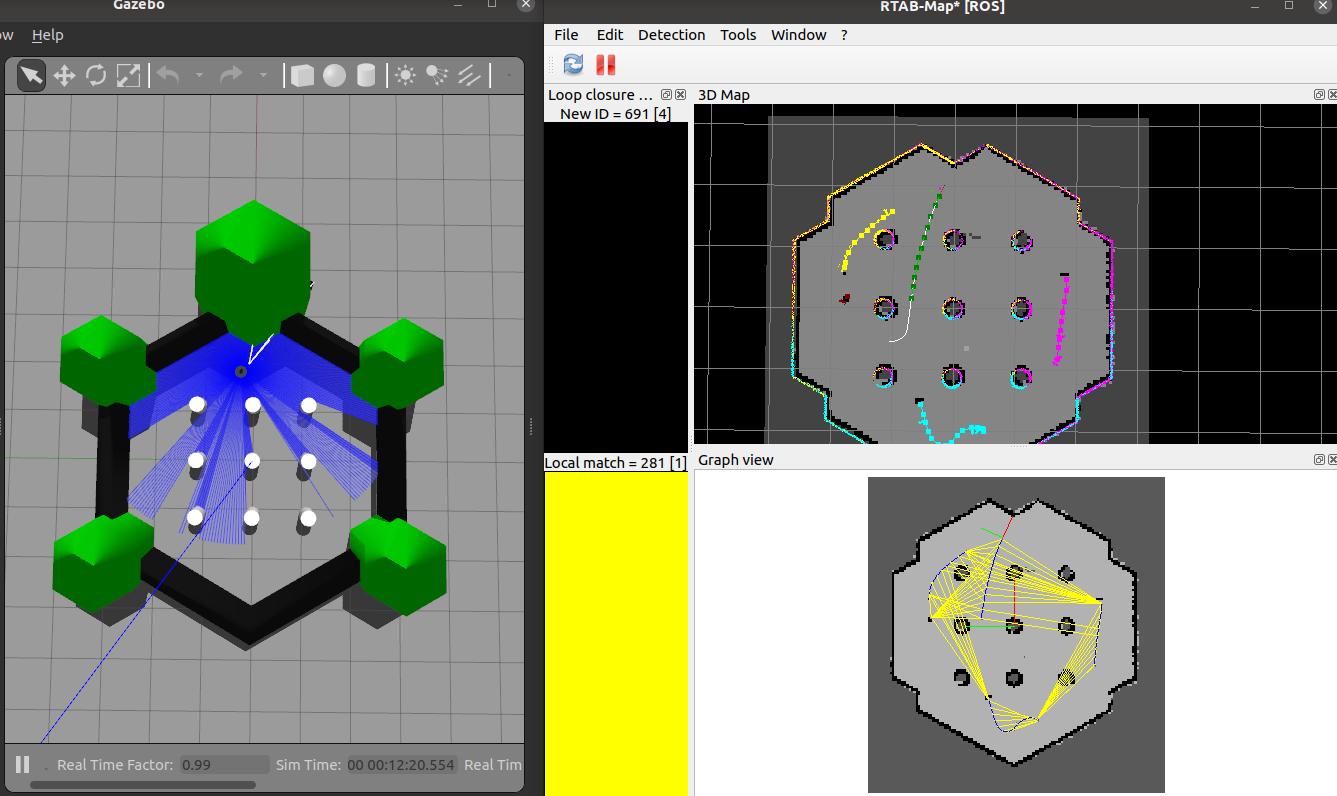Pause the Gazebo simulation
1337x796 pixels.
22,765
